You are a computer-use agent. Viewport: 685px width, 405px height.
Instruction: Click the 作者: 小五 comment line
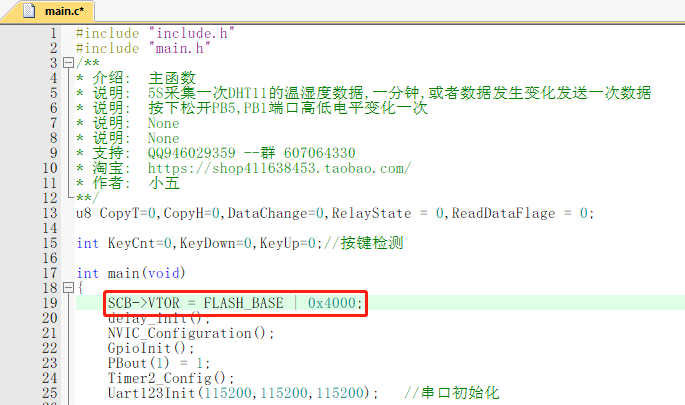click(128, 183)
